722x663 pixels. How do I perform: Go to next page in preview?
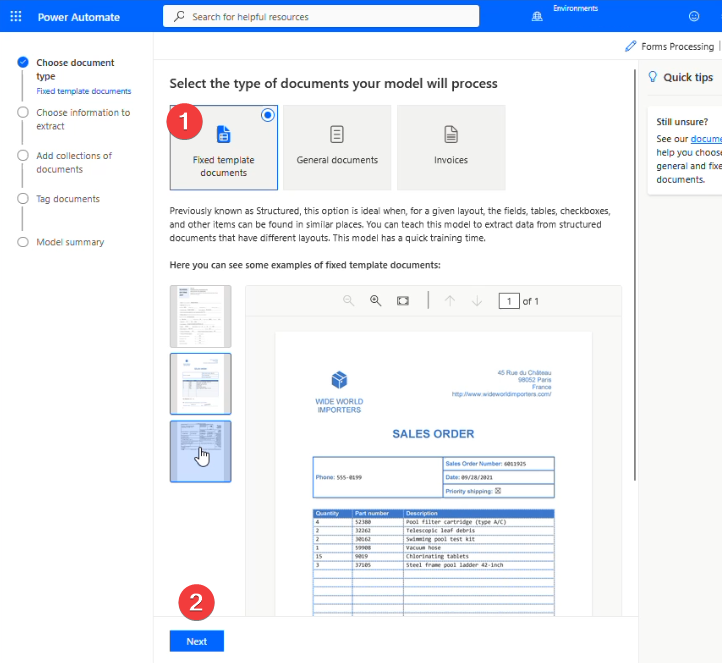point(477,301)
